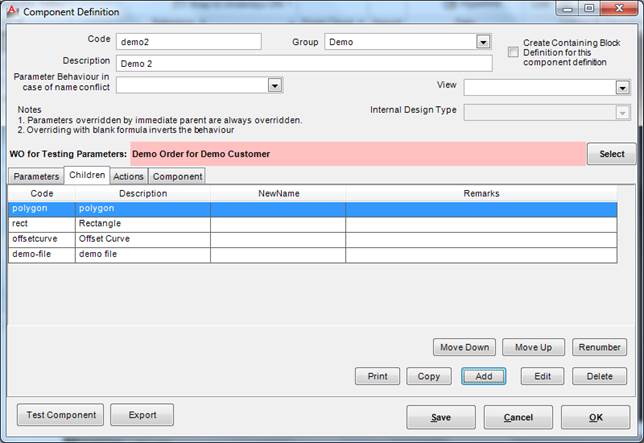Open the Group dropdown showing Demo
Screen dimensions: 644x443
[483, 42]
